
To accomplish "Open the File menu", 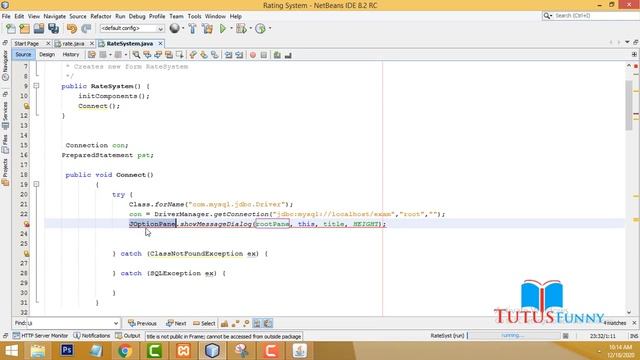I will click(x=6, y=16).
